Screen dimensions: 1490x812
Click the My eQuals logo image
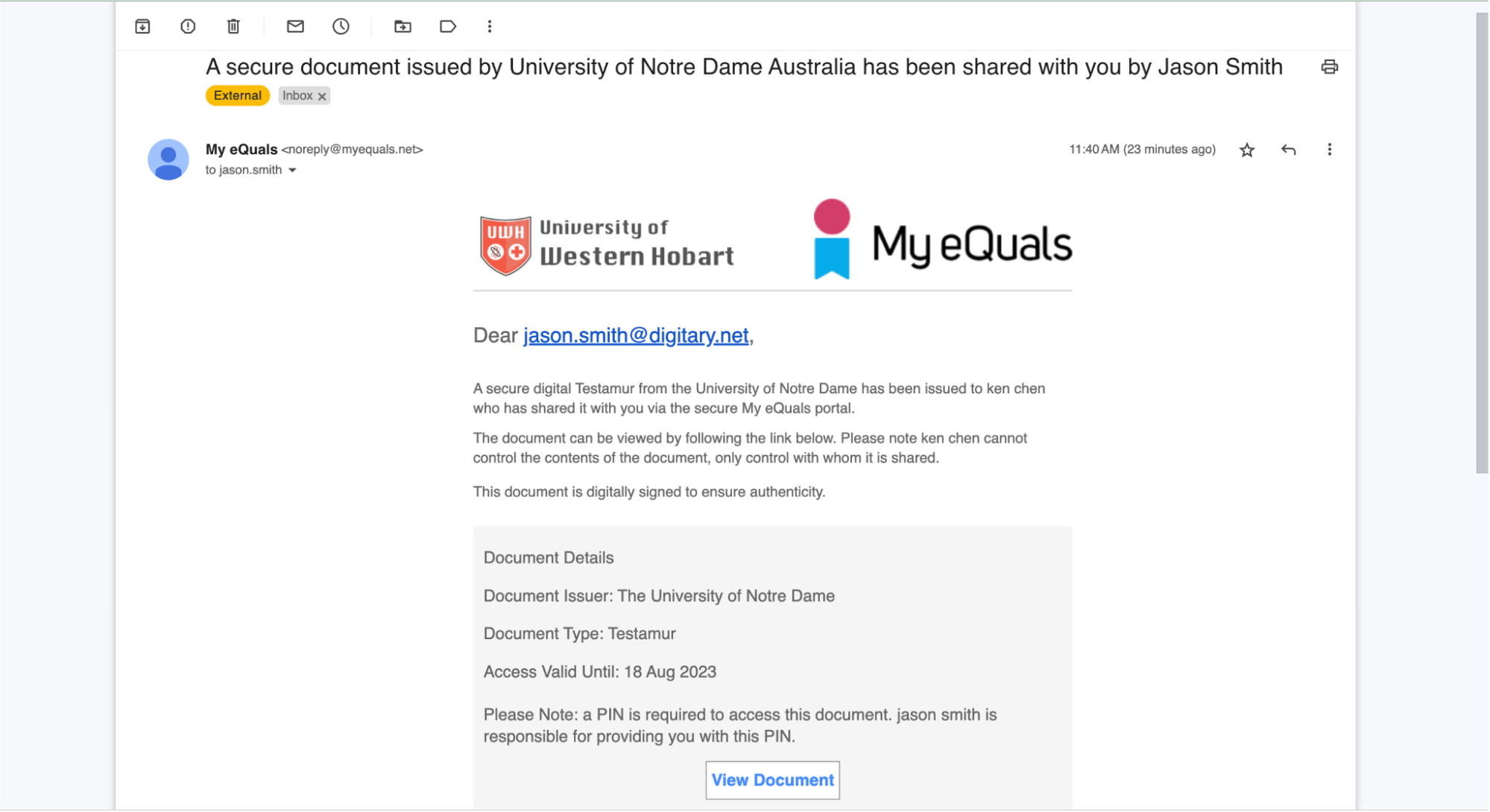pyautogui.click(x=942, y=241)
